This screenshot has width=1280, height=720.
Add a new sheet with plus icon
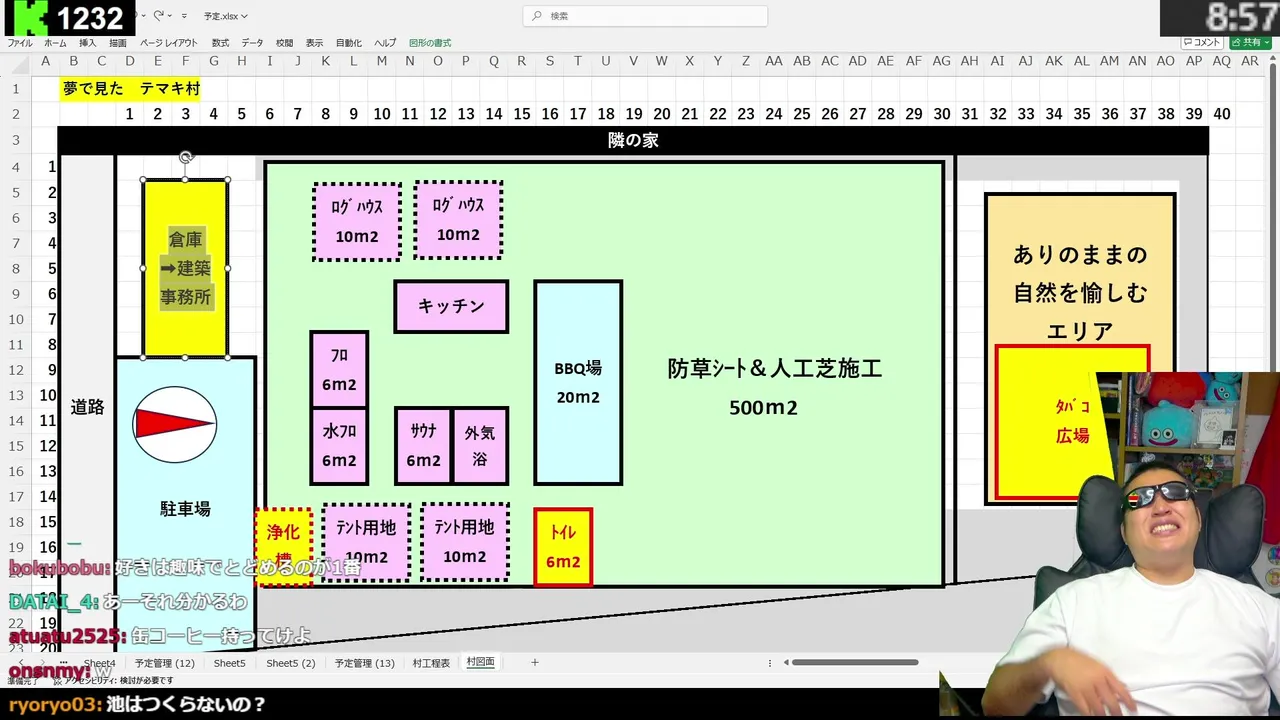[535, 662]
